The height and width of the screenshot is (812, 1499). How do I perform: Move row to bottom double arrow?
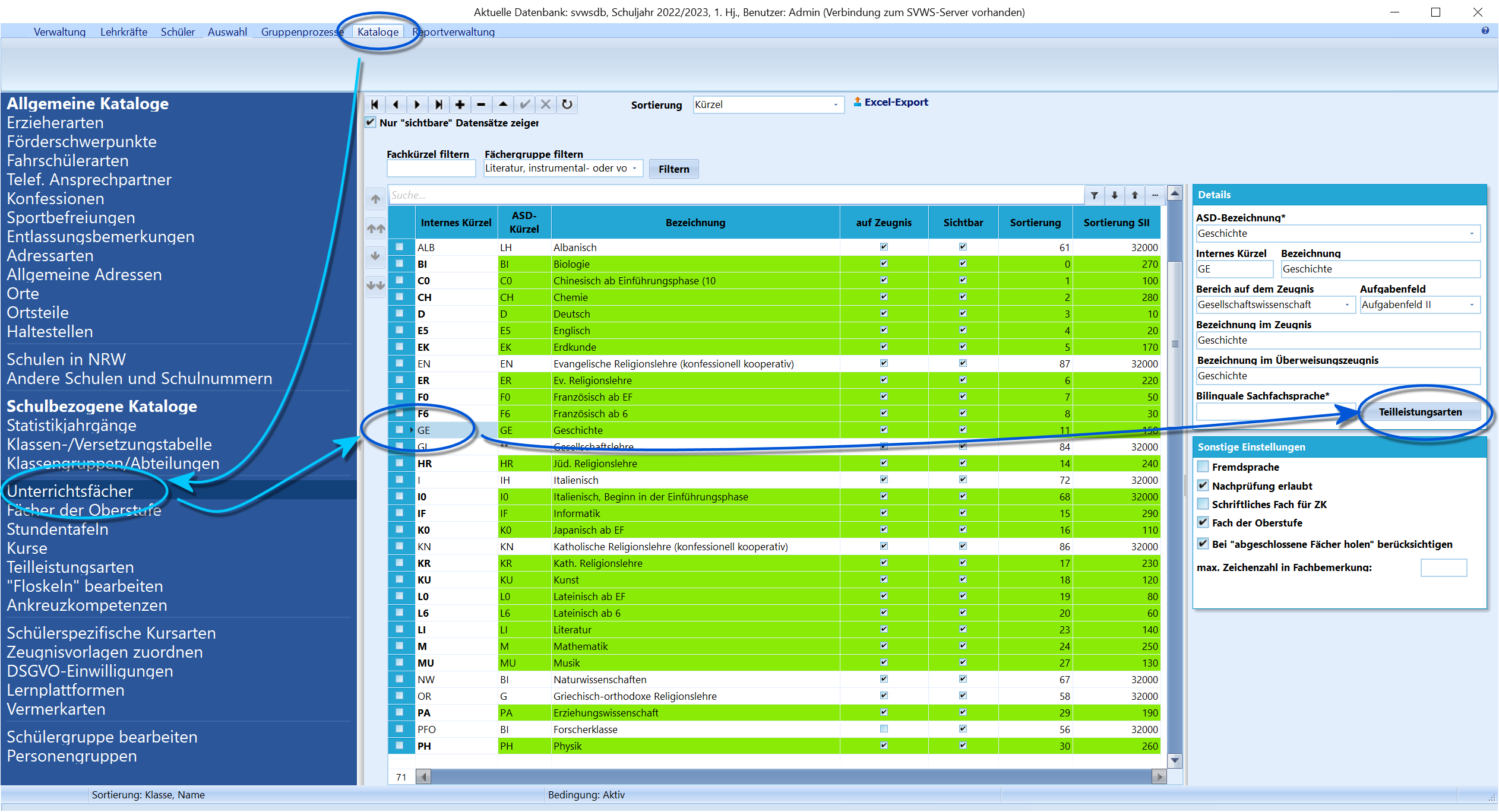(375, 285)
